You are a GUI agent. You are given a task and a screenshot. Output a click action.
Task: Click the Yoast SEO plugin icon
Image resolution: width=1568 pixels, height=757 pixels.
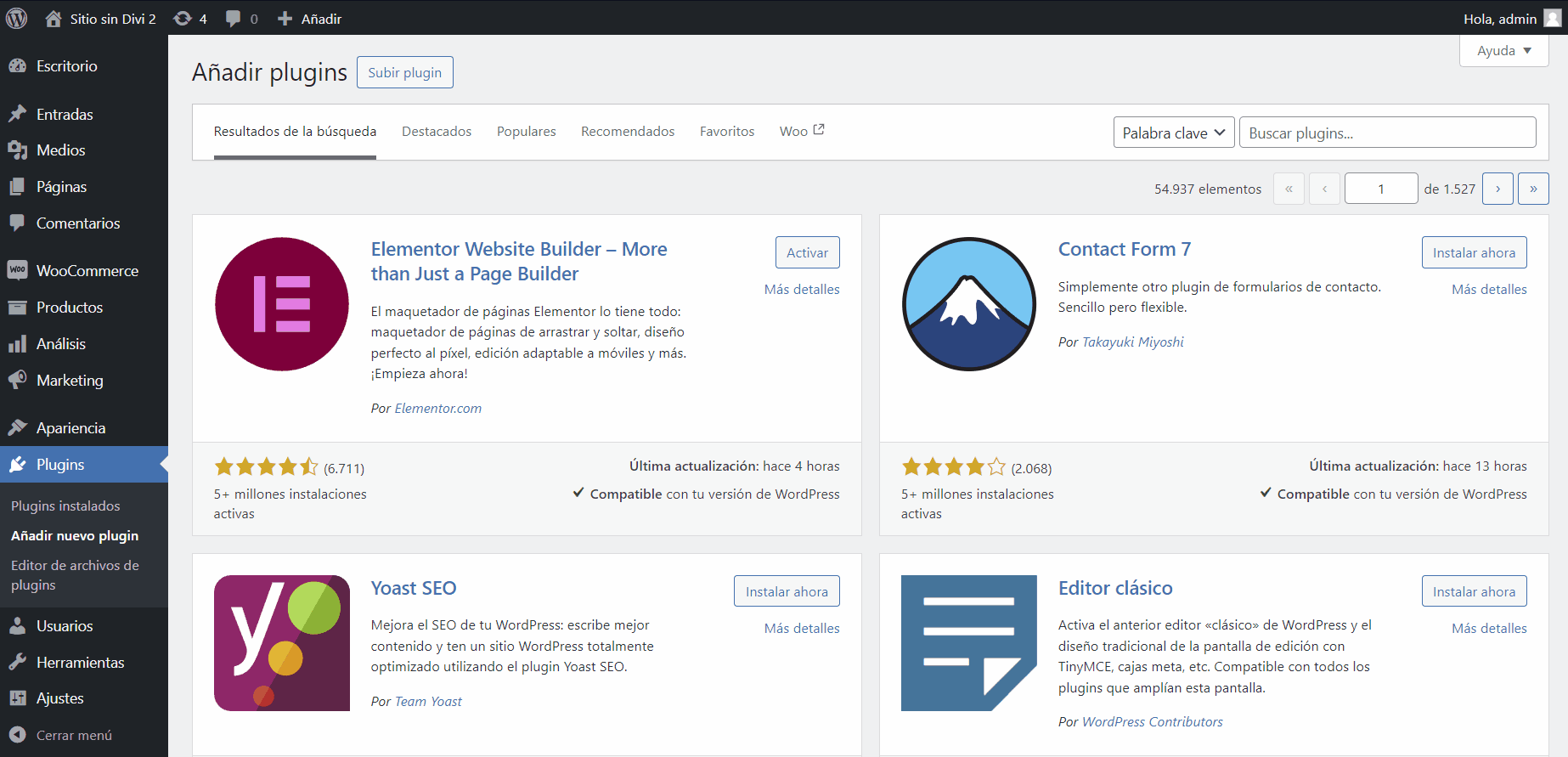coord(282,643)
